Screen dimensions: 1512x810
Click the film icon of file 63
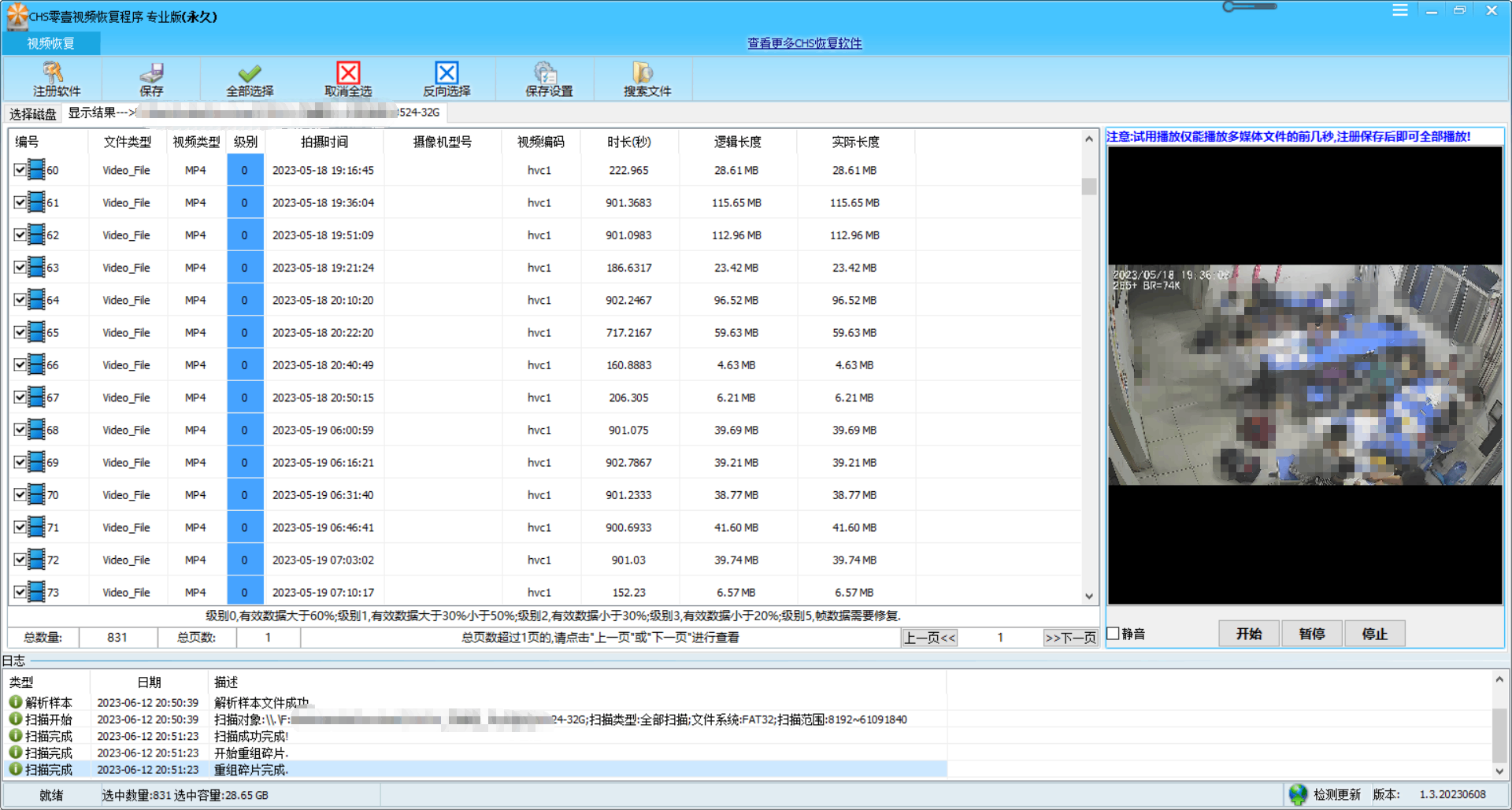(36, 267)
